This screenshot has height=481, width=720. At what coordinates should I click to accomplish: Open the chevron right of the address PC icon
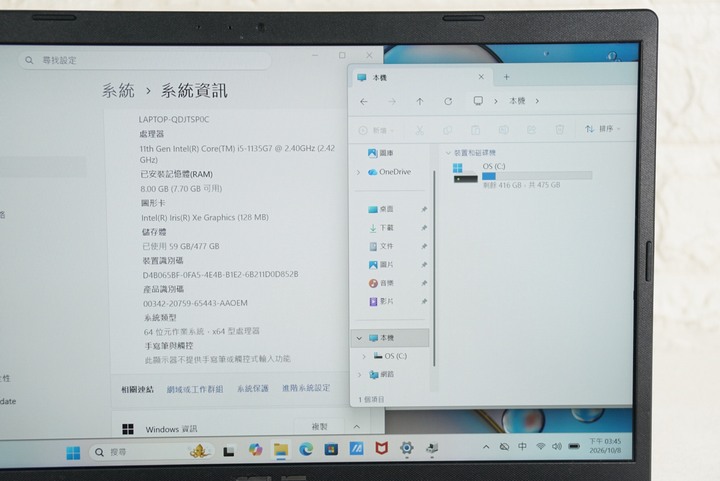[496, 101]
